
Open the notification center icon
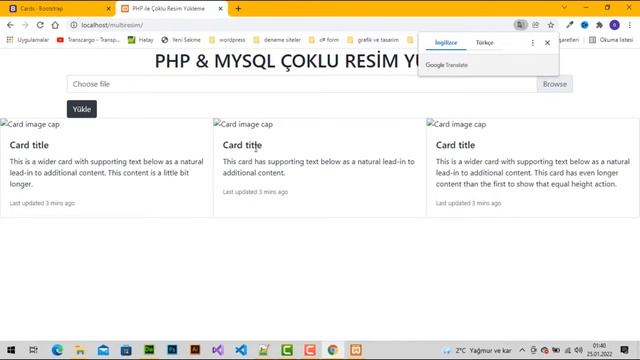[624, 350]
